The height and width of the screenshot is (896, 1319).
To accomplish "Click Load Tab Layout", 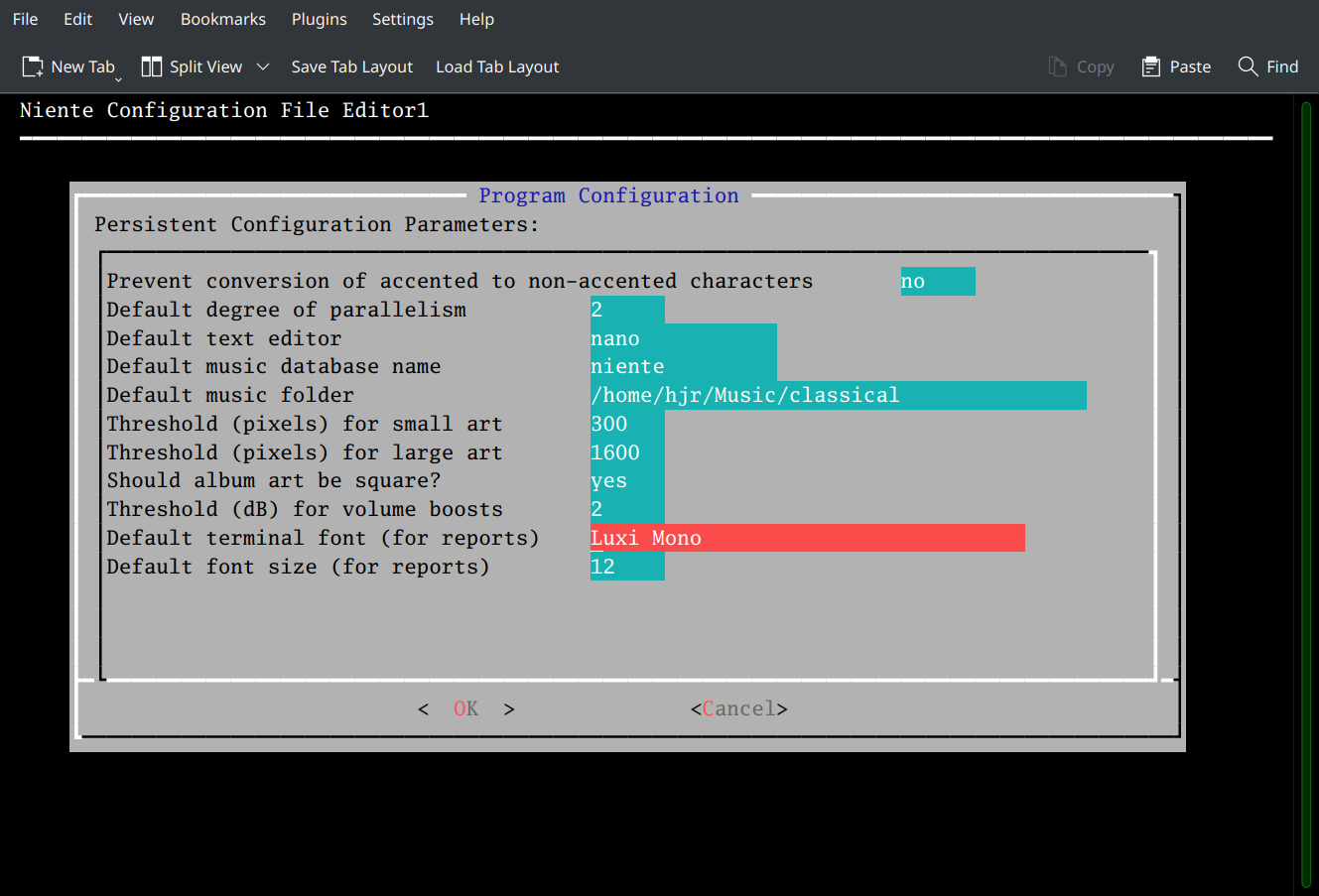I will click(496, 66).
